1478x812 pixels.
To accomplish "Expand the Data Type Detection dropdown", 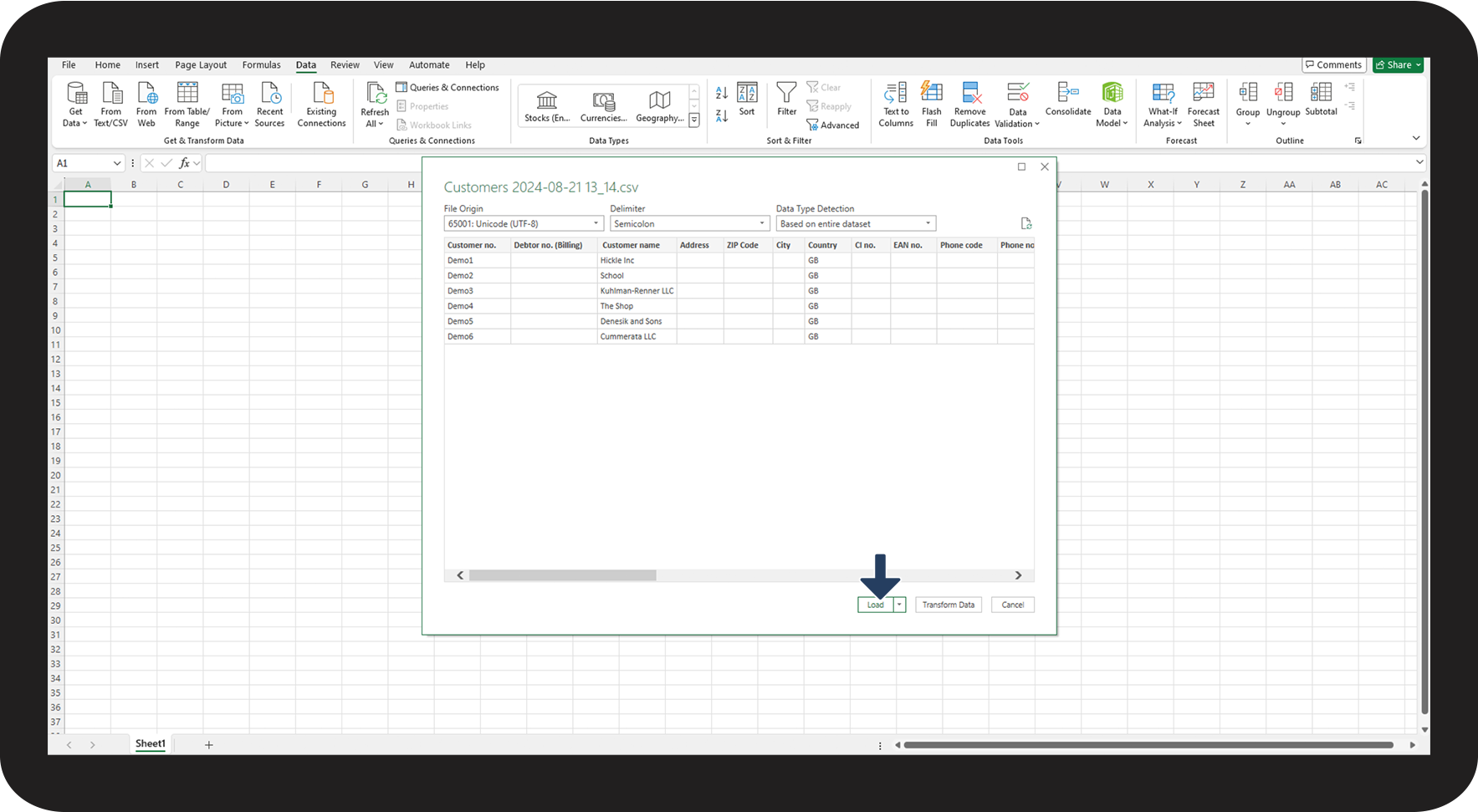I will (x=927, y=223).
